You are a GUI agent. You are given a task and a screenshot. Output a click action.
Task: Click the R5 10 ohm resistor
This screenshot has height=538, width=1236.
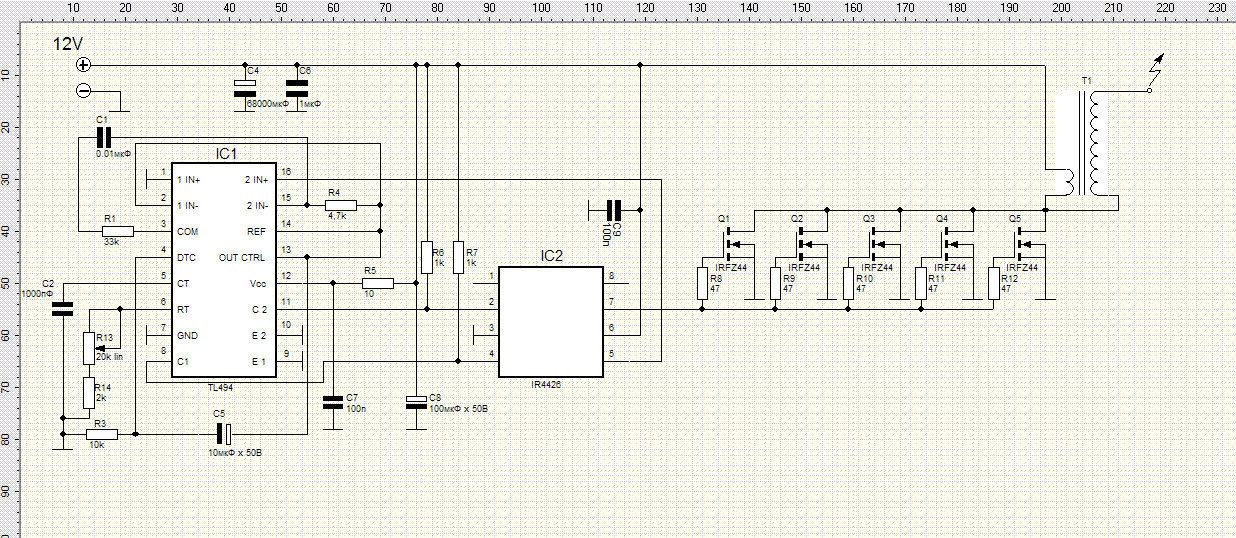pyautogui.click(x=377, y=284)
